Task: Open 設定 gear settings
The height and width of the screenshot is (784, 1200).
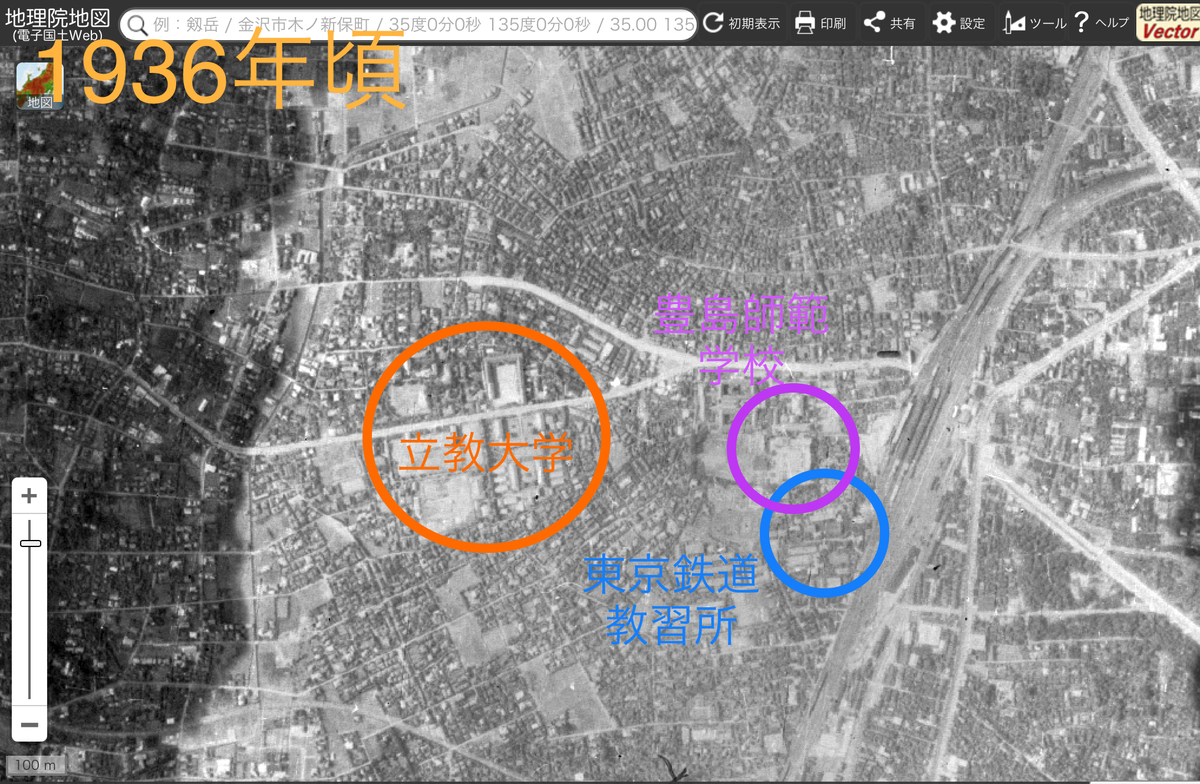Action: pos(959,23)
